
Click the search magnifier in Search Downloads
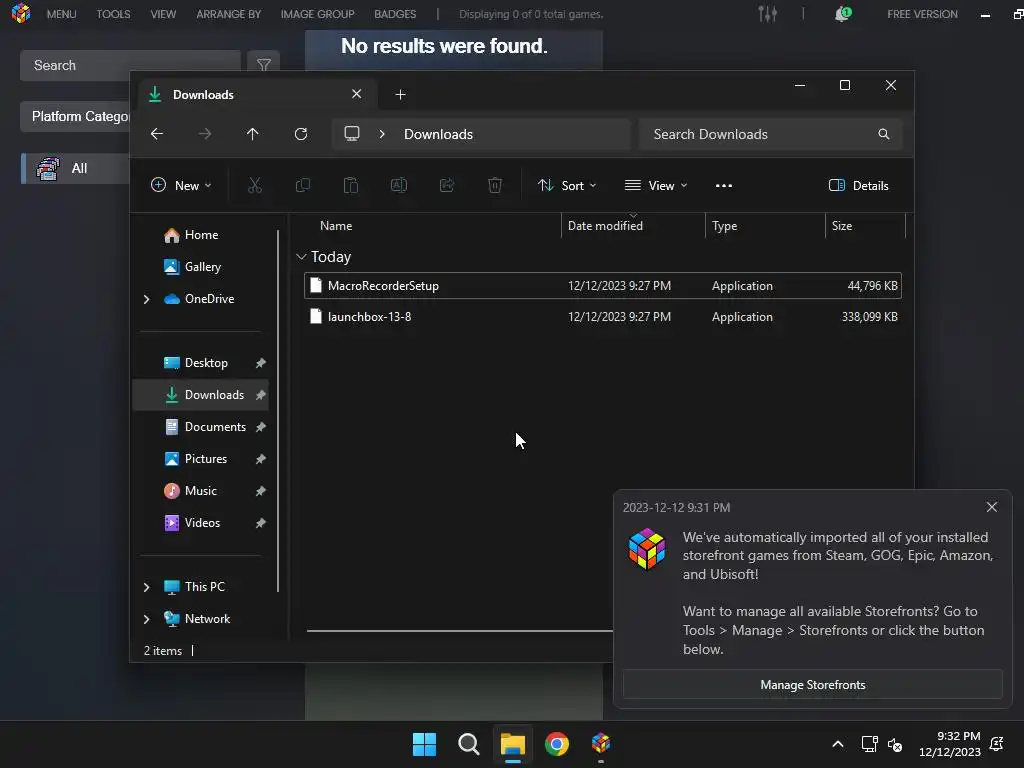pos(884,134)
